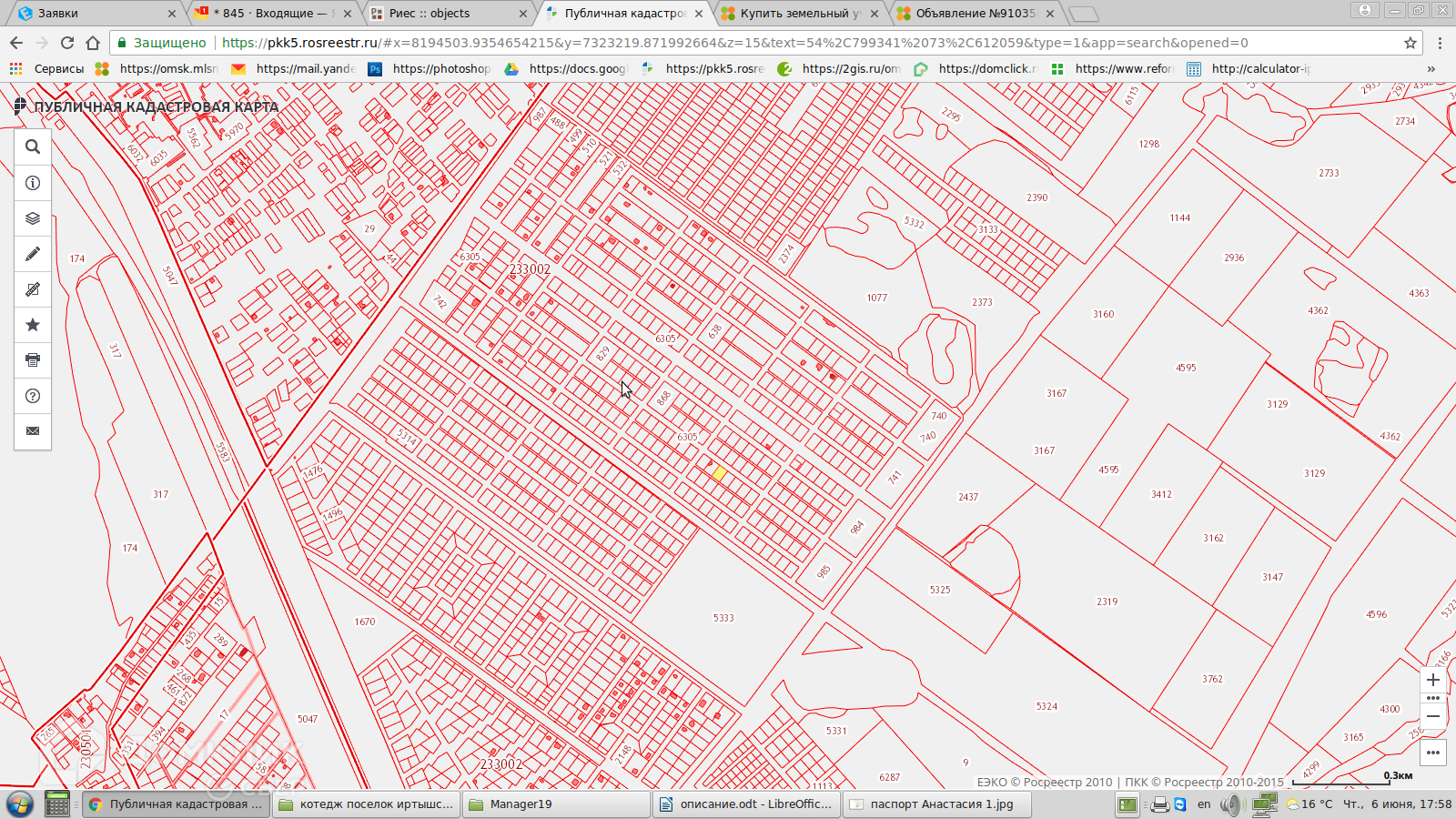1456x819 pixels.
Task: Open the help question mark icon
Action: (33, 396)
